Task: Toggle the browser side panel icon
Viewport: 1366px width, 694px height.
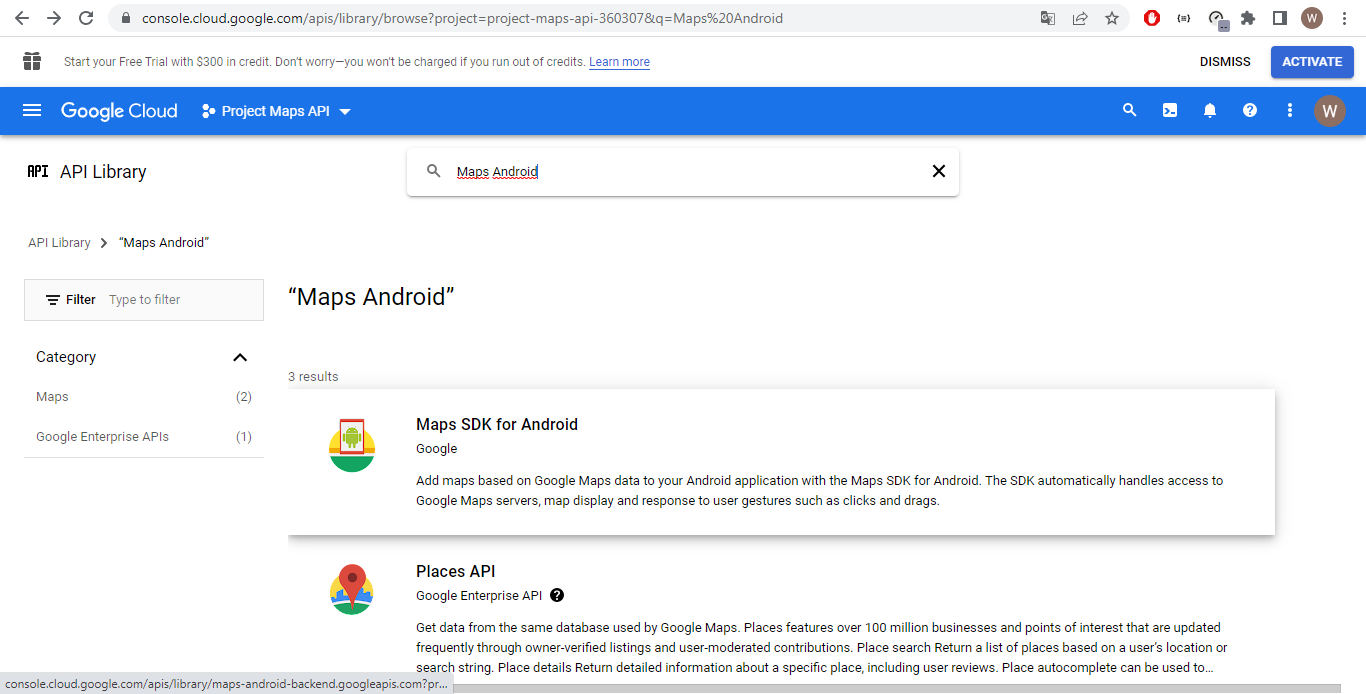Action: (1279, 18)
